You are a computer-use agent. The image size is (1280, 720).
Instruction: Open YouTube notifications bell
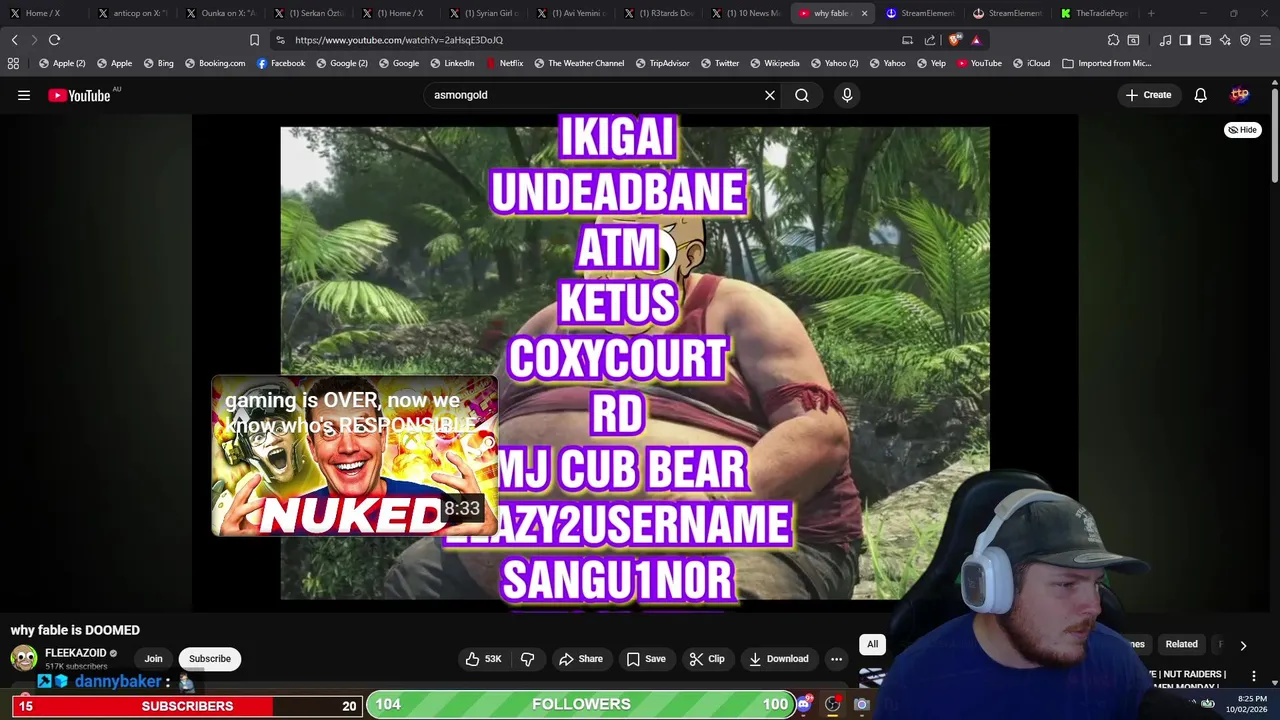click(1200, 95)
